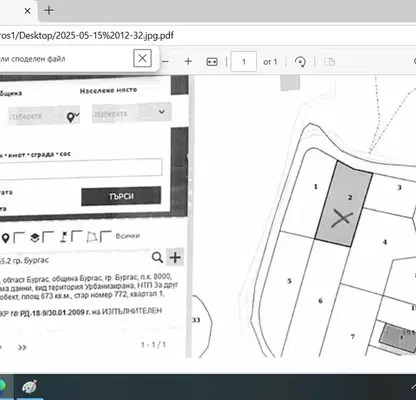Click the 'Населено място' label
This screenshot has height=400, width=416.
(108, 90)
